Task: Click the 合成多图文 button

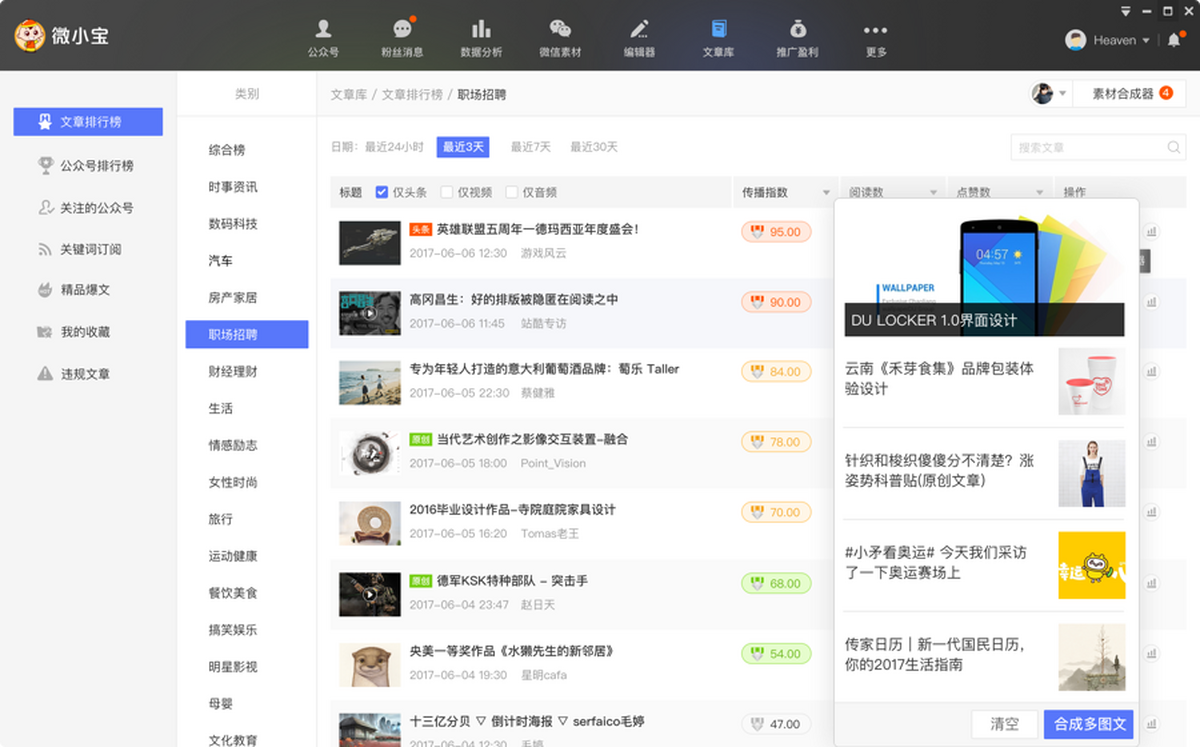Action: (x=1089, y=724)
